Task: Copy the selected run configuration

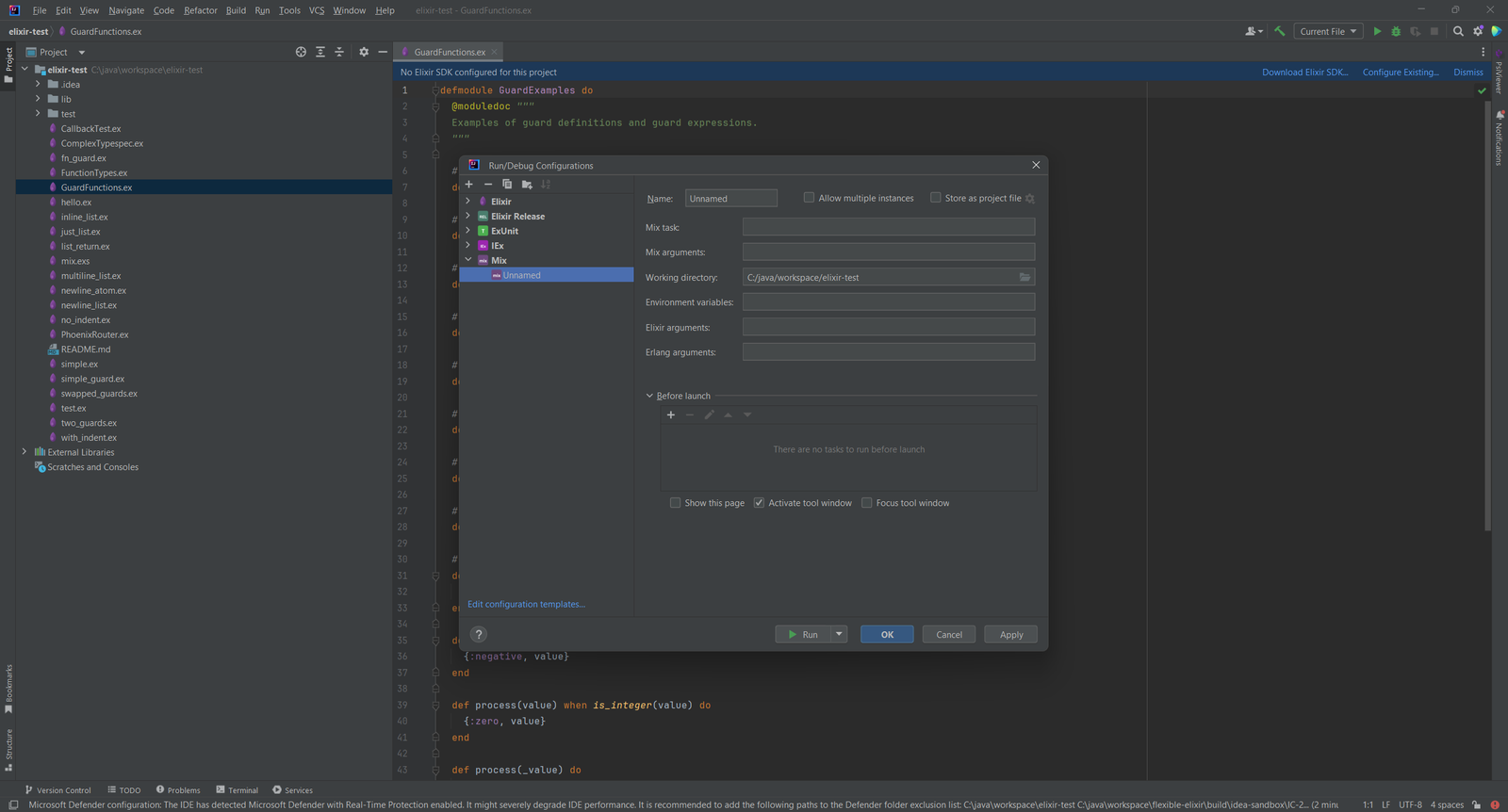Action: click(x=507, y=185)
